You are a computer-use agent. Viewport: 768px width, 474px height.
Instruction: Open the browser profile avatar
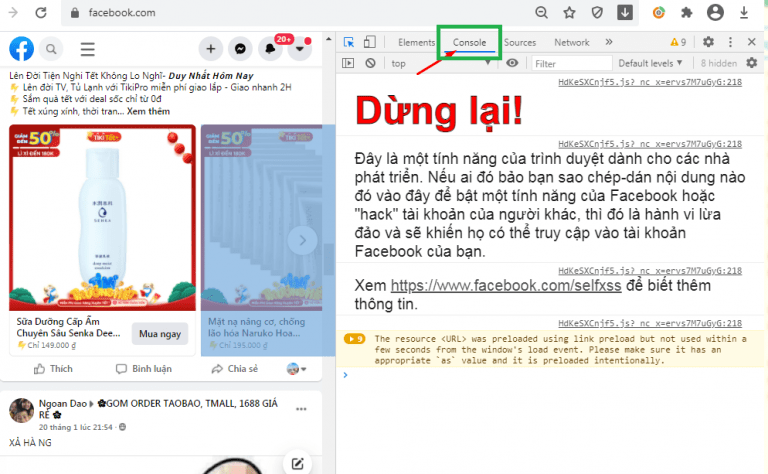[x=715, y=13]
